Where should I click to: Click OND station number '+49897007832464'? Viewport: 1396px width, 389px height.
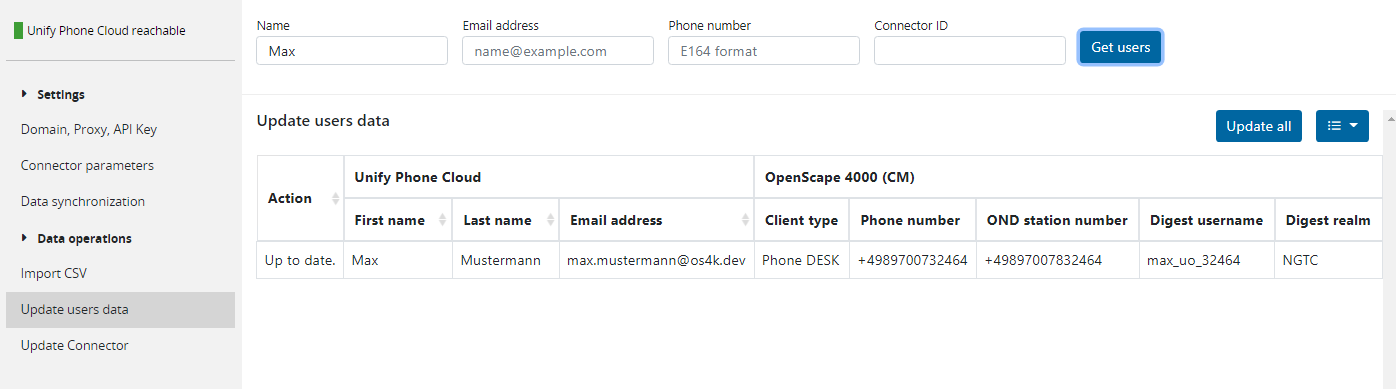(x=1058, y=260)
